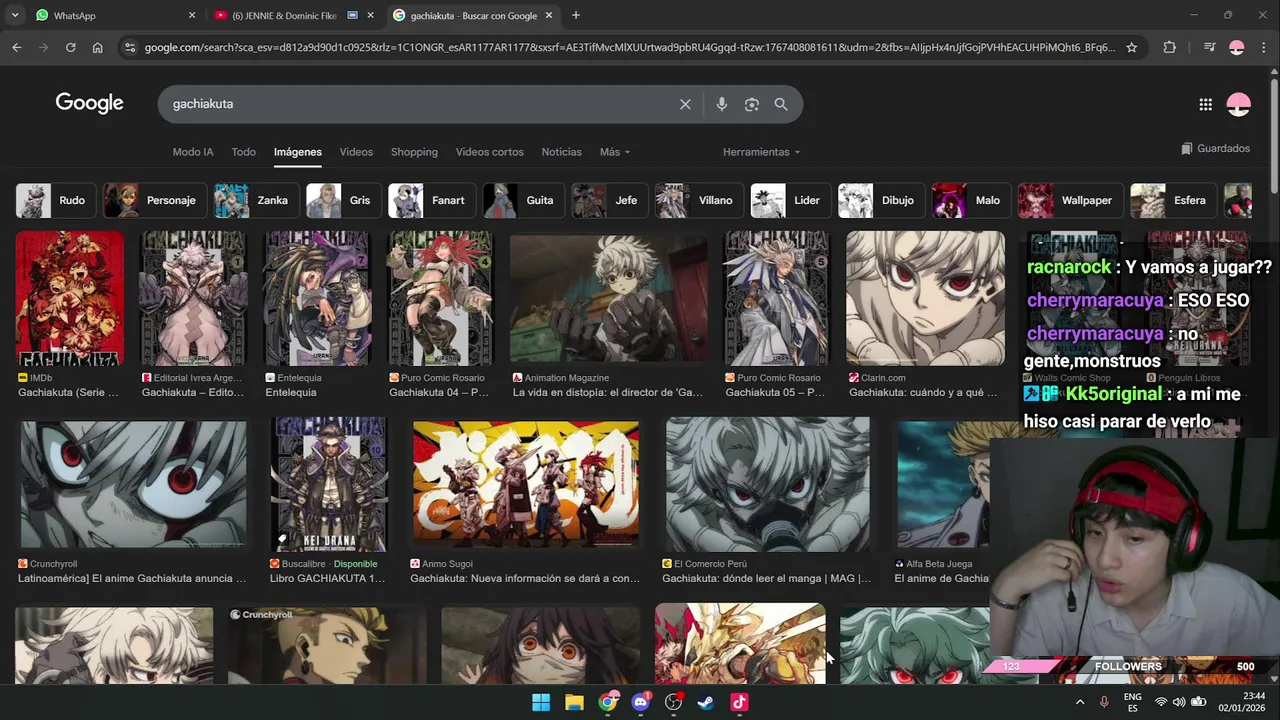The width and height of the screenshot is (1280, 720).
Task: Go back to the previous page
Action: 16,47
